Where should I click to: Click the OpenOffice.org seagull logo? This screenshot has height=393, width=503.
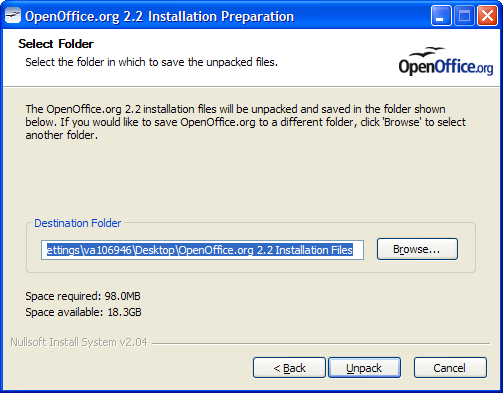(x=446, y=61)
